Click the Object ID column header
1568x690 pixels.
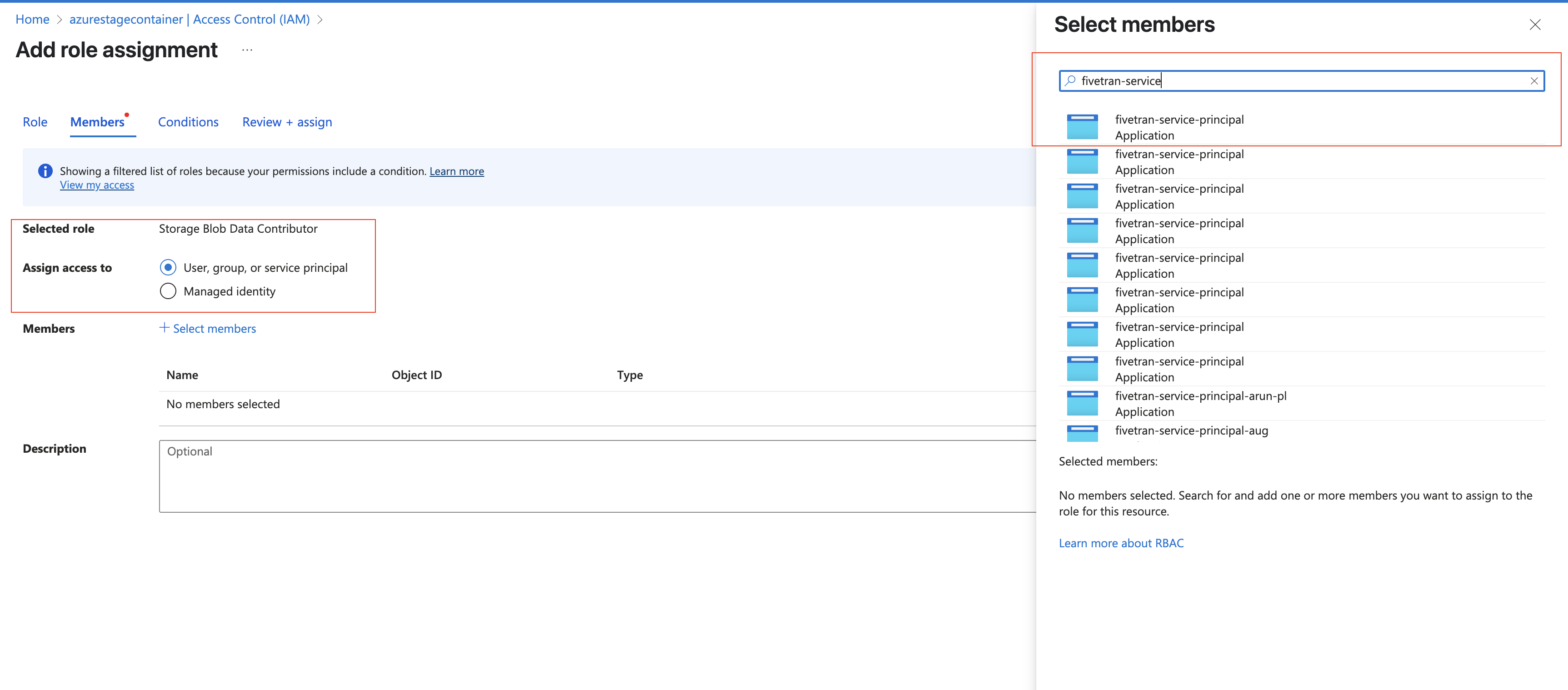pyautogui.click(x=416, y=375)
